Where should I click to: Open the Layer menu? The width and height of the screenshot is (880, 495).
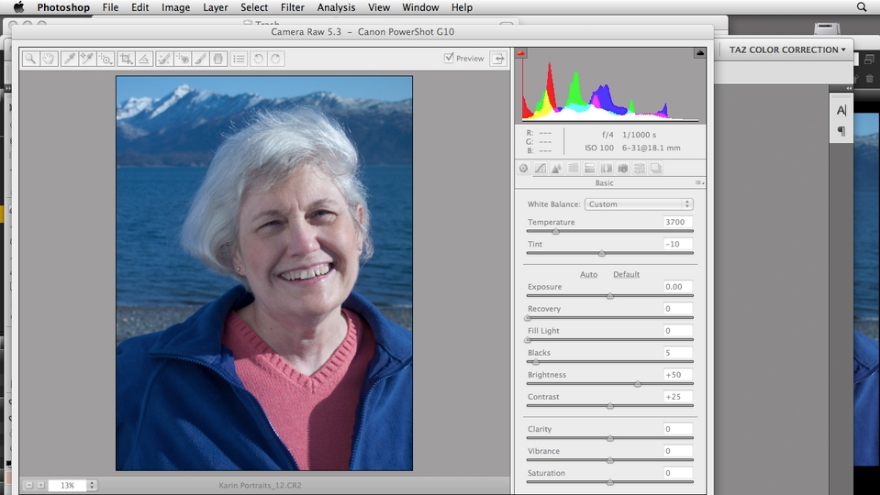click(216, 7)
